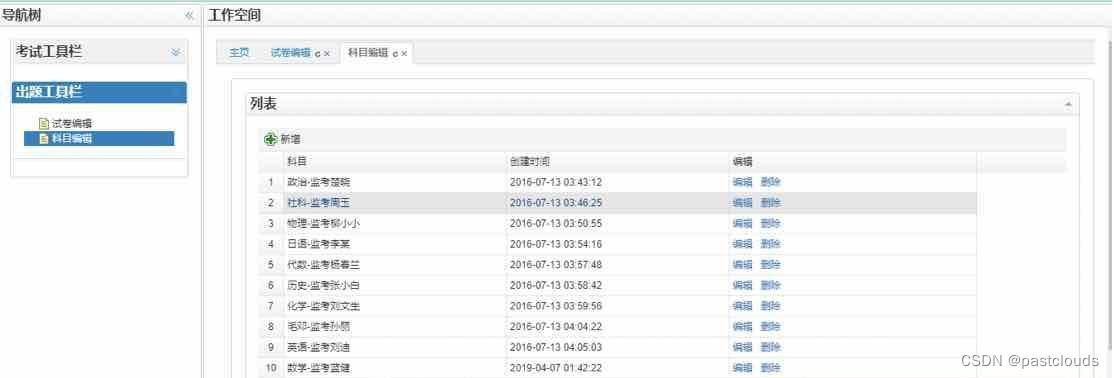The image size is (1114, 378).
Task: Edit the 日语 subject row
Action: coord(742,244)
